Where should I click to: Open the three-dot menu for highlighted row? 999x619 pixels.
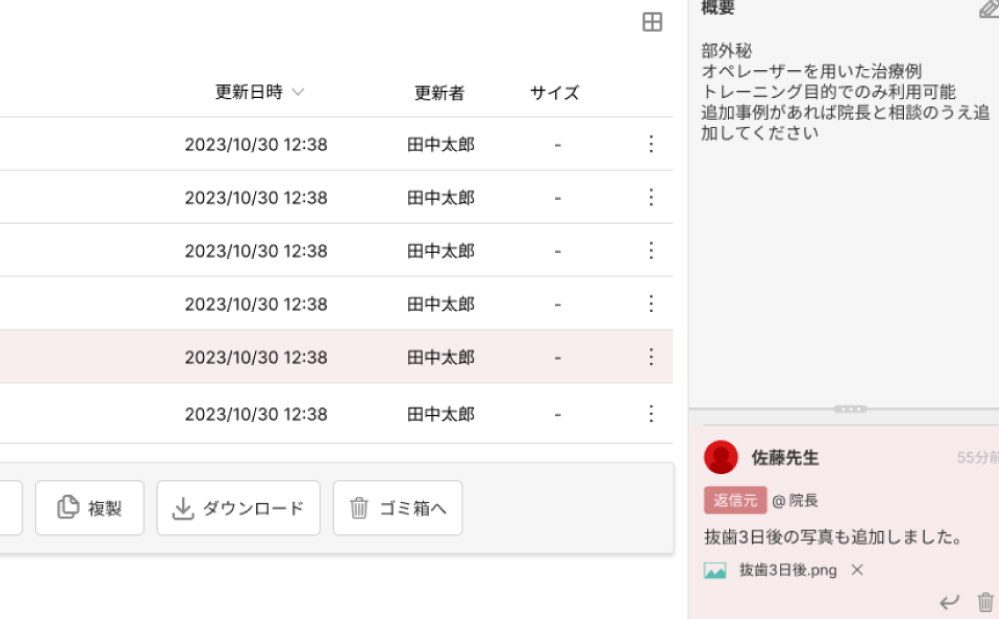point(651,357)
